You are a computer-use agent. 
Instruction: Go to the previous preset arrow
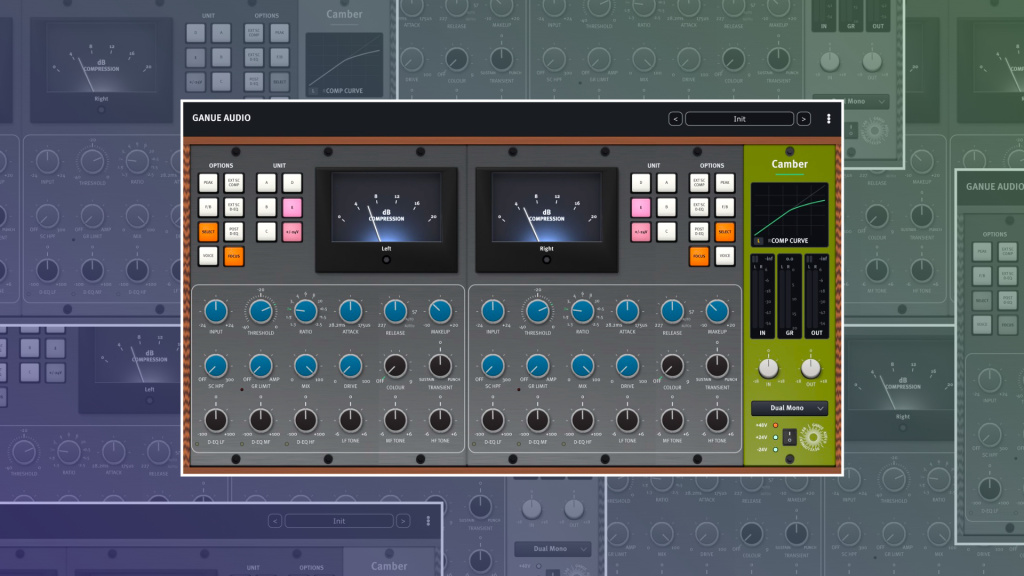click(x=675, y=119)
